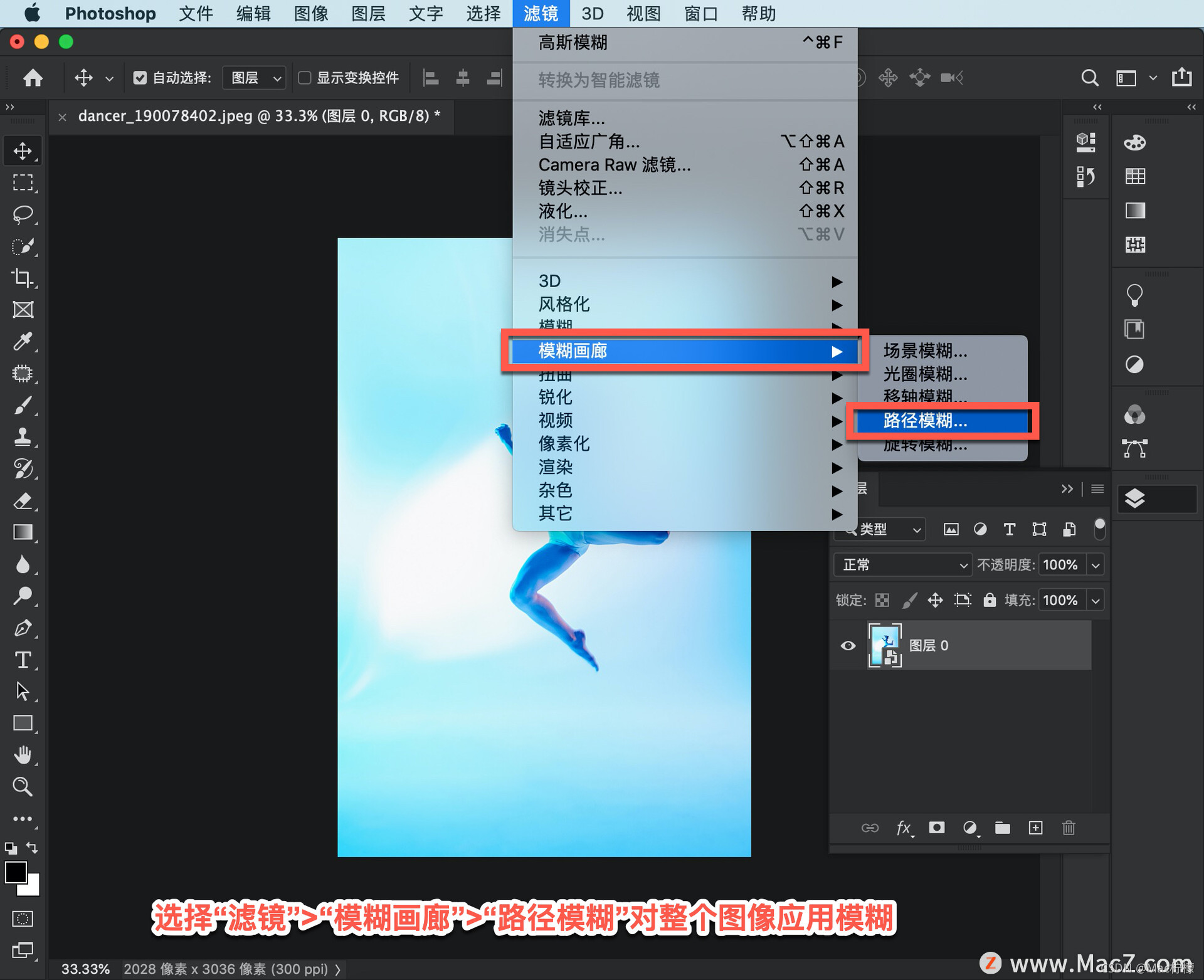Click the 图层 0 layer thumbnail
This screenshot has height=980, width=1204.
tap(884, 645)
